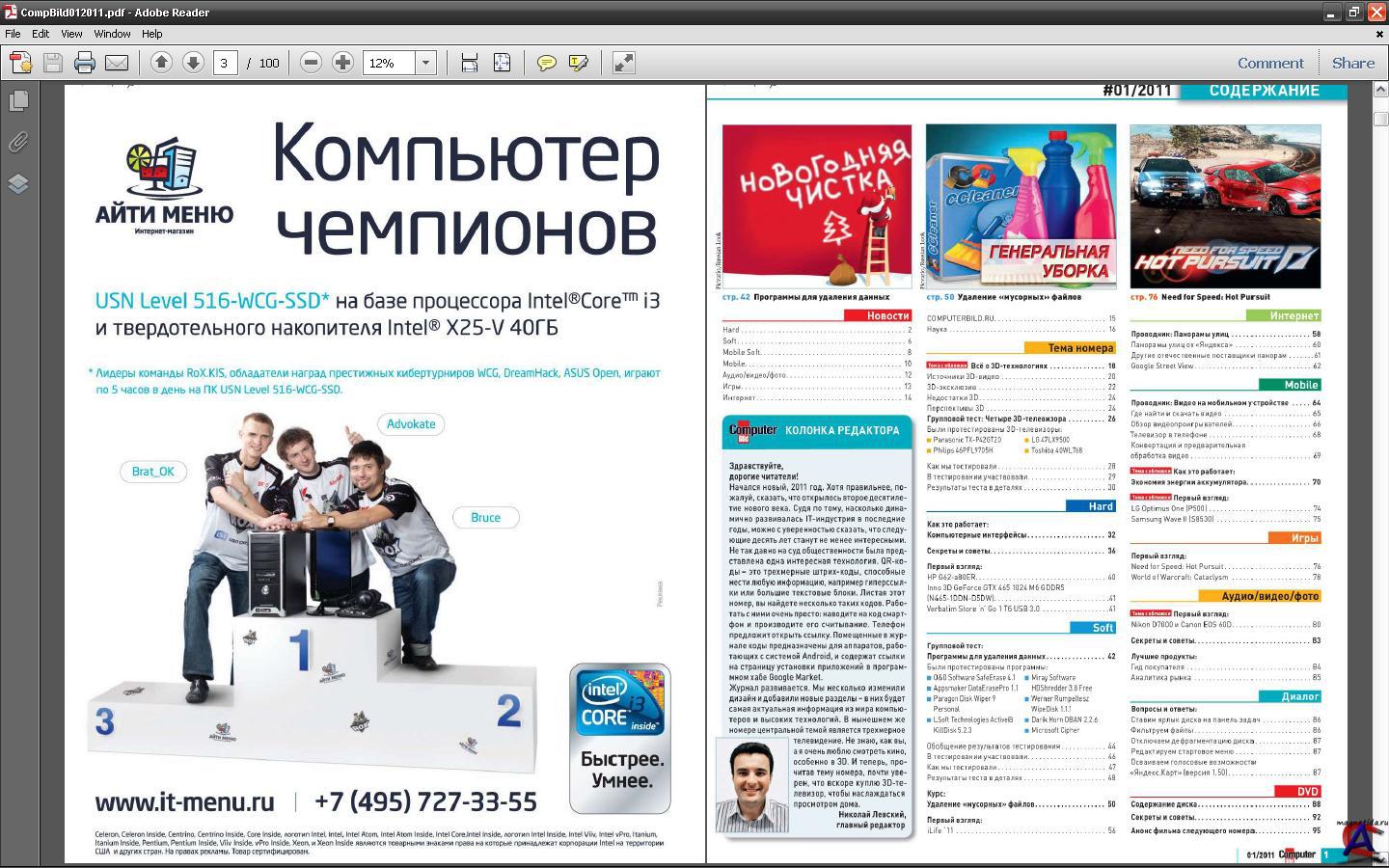Click the Create PDF toolbar icon
The width and height of the screenshot is (1389, 868).
20,63
